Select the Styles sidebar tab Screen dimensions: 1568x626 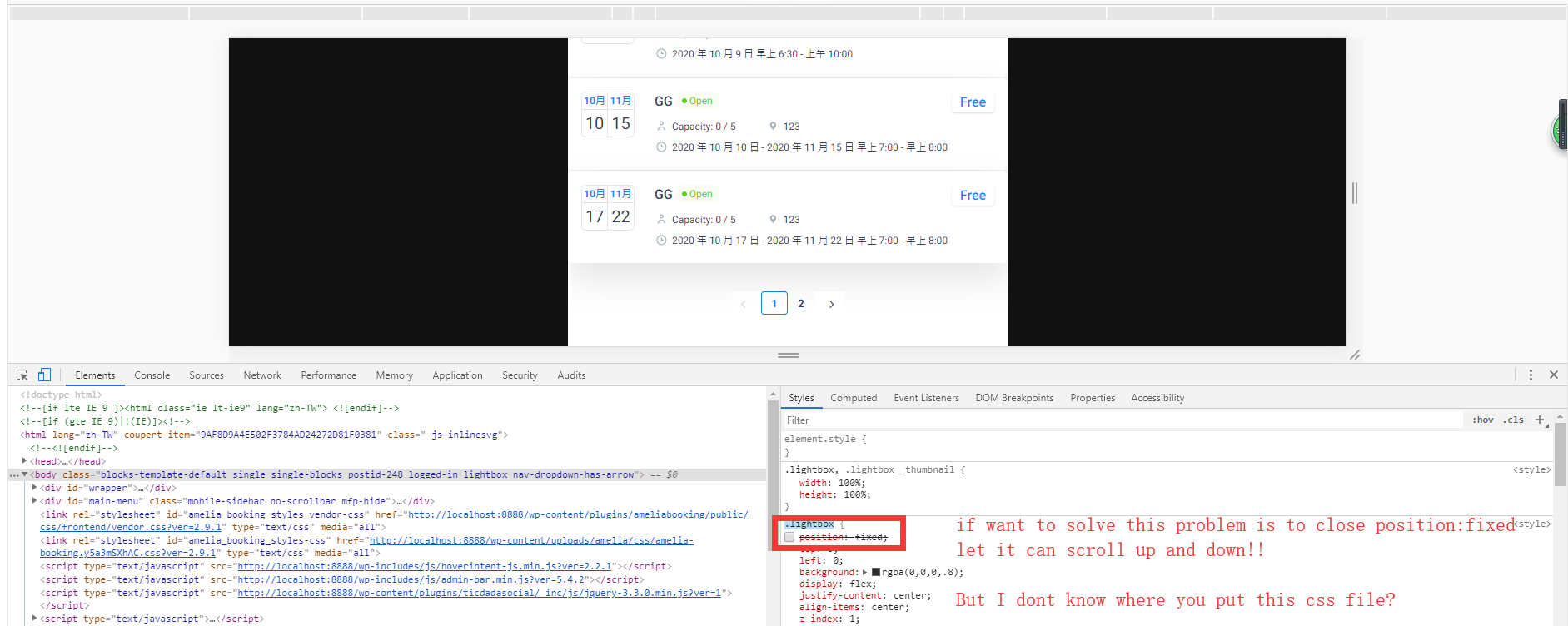801,398
